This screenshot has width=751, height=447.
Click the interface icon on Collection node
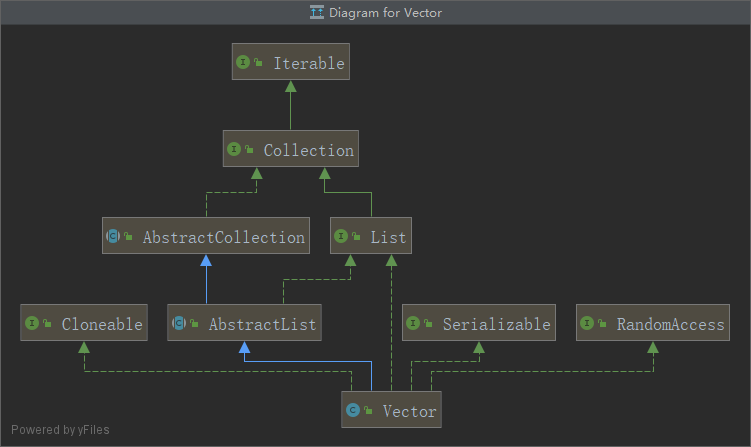click(234, 149)
